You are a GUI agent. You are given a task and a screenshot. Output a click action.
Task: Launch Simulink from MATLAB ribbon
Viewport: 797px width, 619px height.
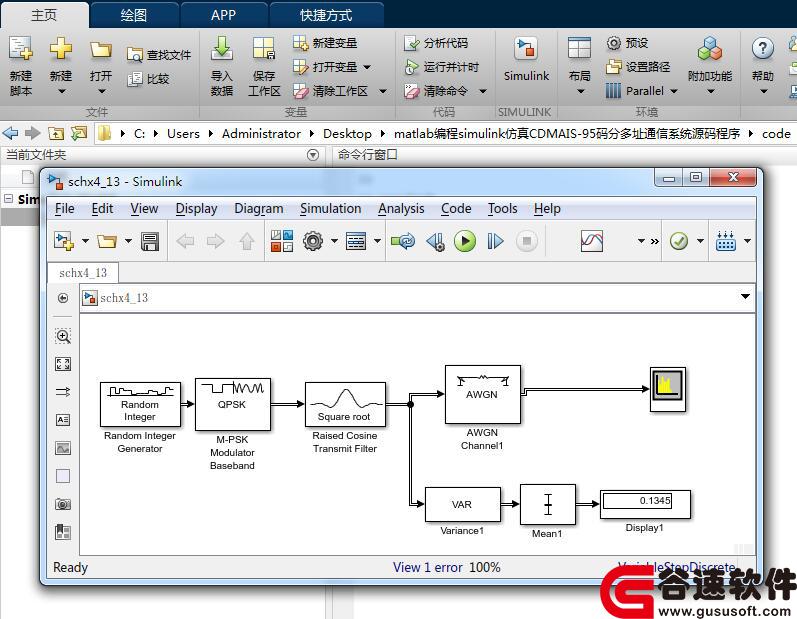point(526,59)
